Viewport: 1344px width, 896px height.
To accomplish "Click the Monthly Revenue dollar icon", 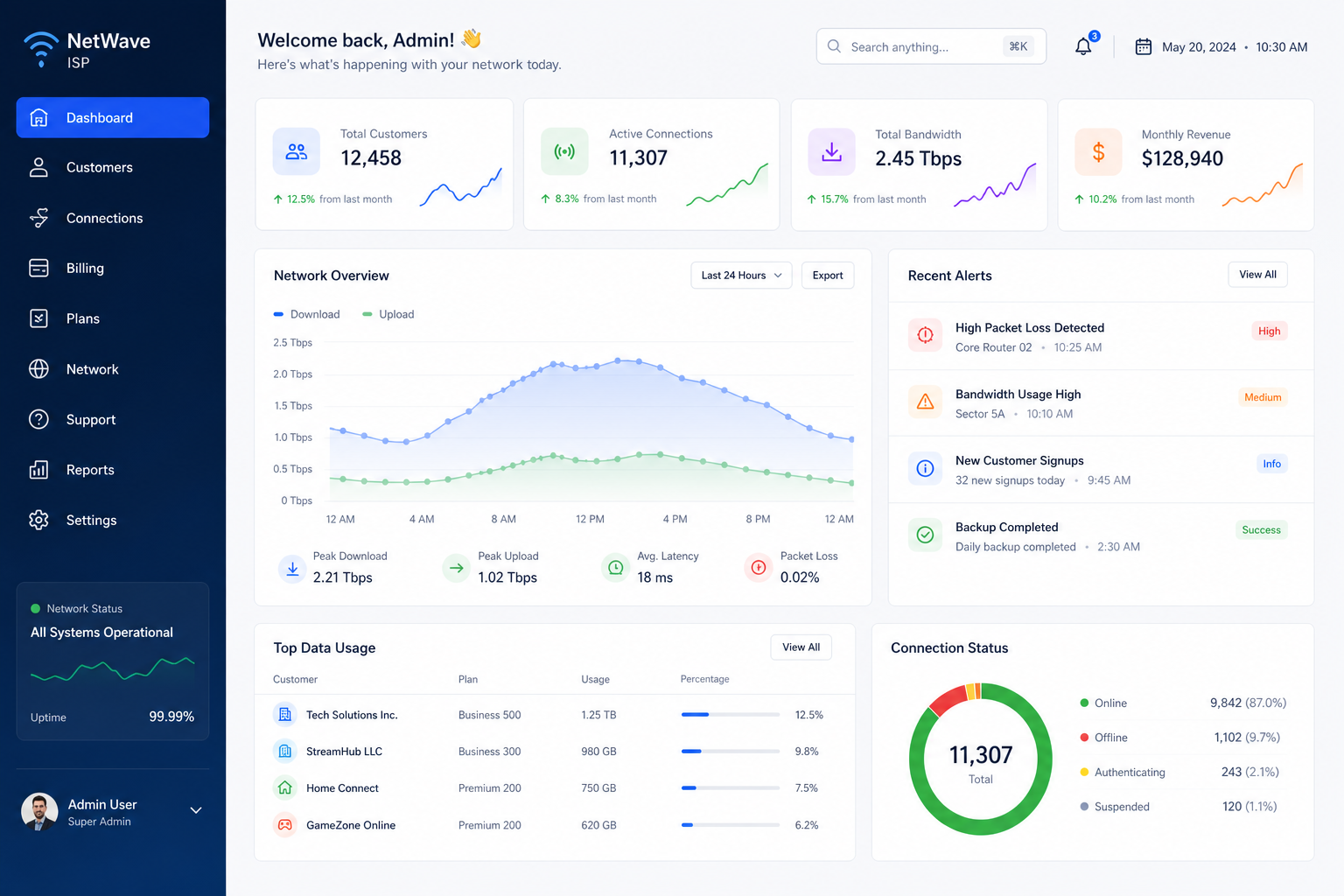I will (x=1098, y=152).
